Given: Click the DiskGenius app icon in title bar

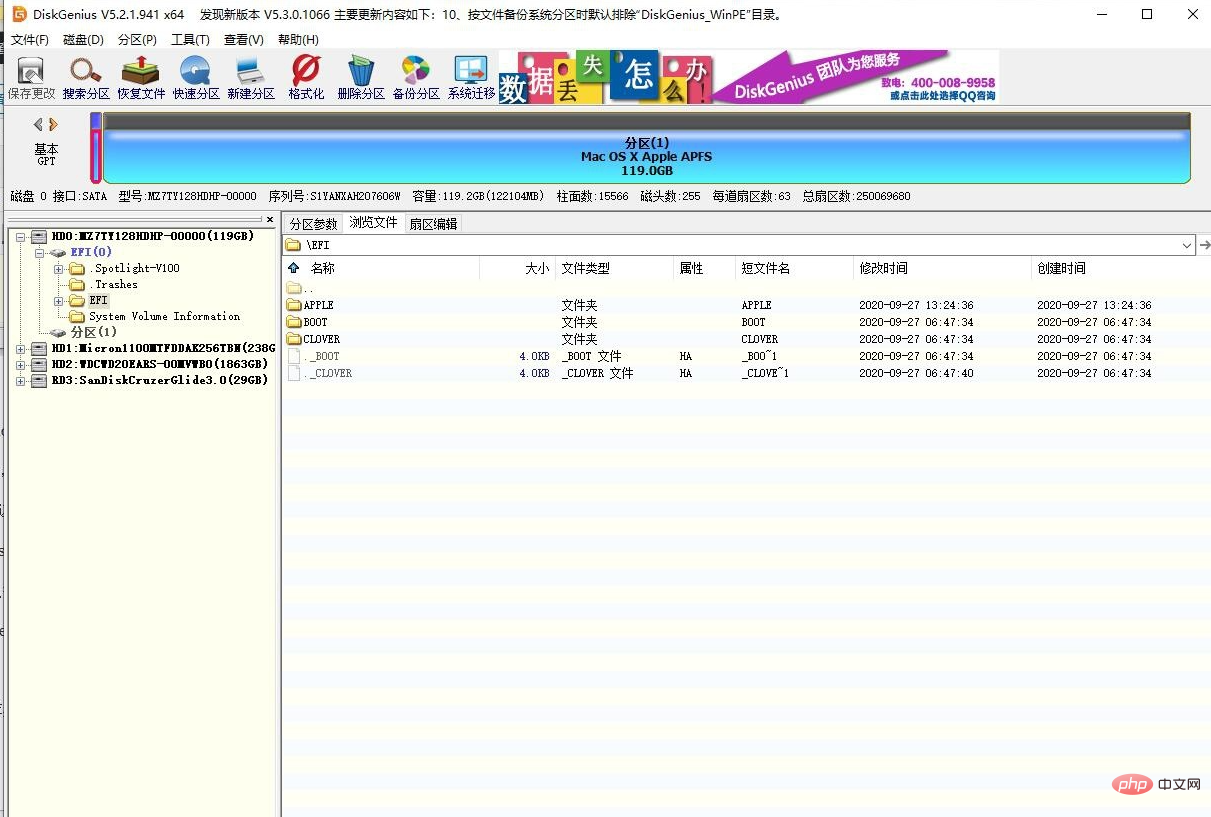Looking at the screenshot, I should 19,14.
